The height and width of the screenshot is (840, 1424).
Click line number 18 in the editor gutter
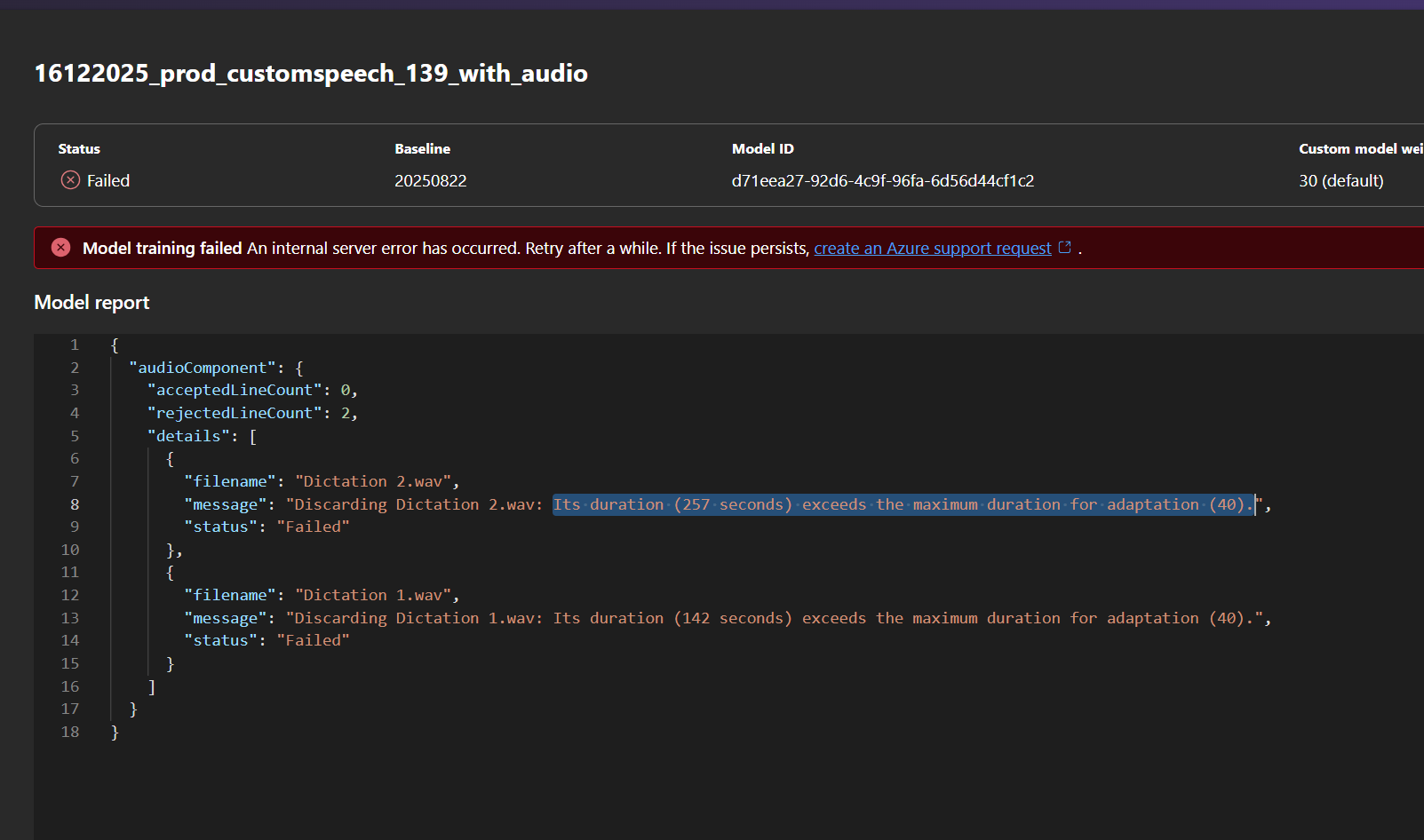pos(70,732)
